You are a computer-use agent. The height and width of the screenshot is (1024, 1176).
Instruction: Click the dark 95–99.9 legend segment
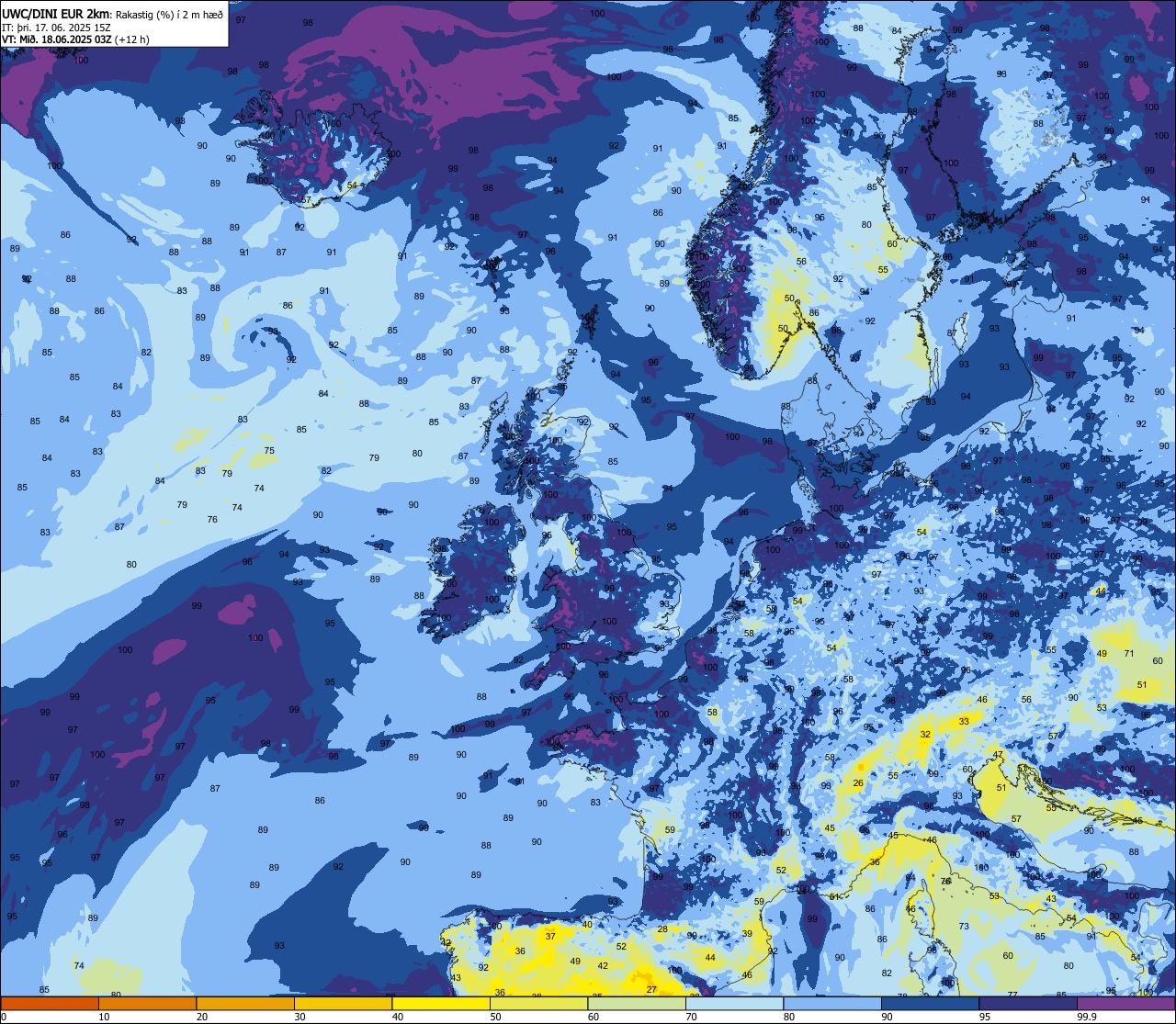tap(1028, 1003)
